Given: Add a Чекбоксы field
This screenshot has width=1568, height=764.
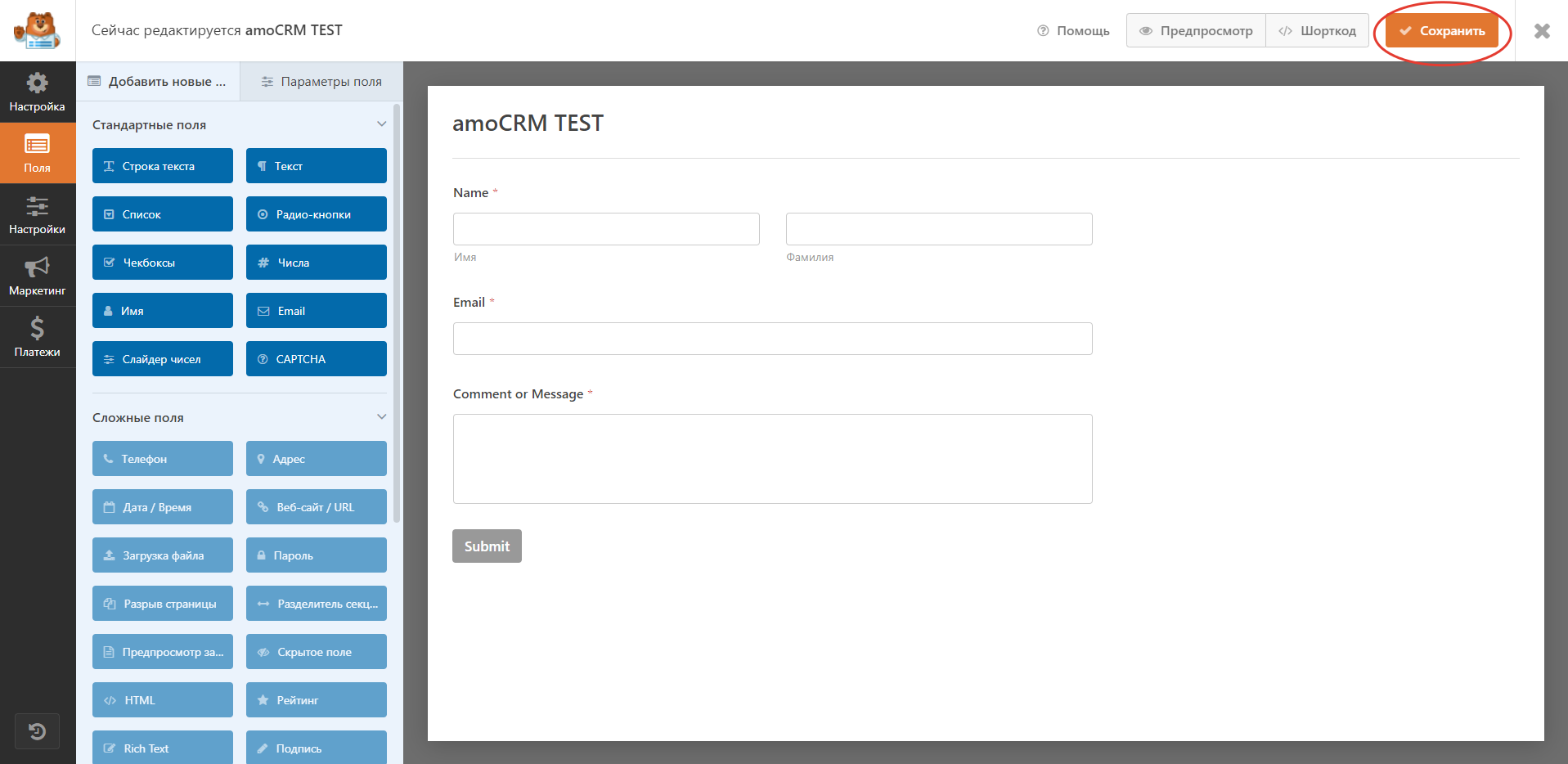Looking at the screenshot, I should tap(162, 262).
